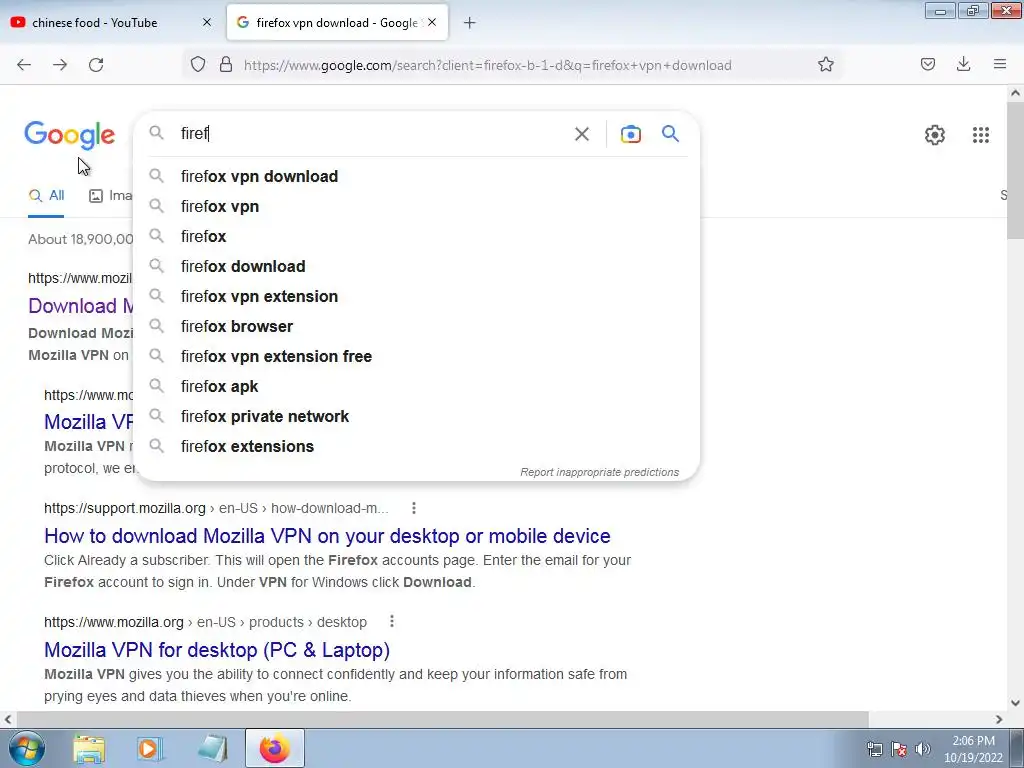Screen dimensions: 1024x768
Task: Focus the Firefox address bar URL
Action: pyautogui.click(x=487, y=65)
